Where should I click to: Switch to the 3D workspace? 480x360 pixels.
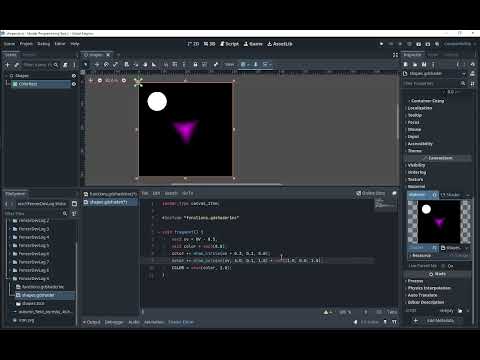pos(210,44)
